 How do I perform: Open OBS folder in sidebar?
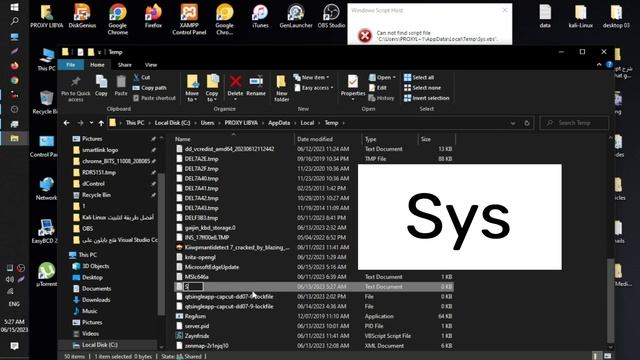[x=87, y=229]
